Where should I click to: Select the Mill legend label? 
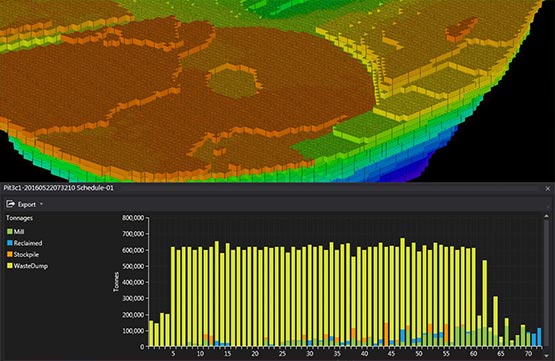coord(19,232)
